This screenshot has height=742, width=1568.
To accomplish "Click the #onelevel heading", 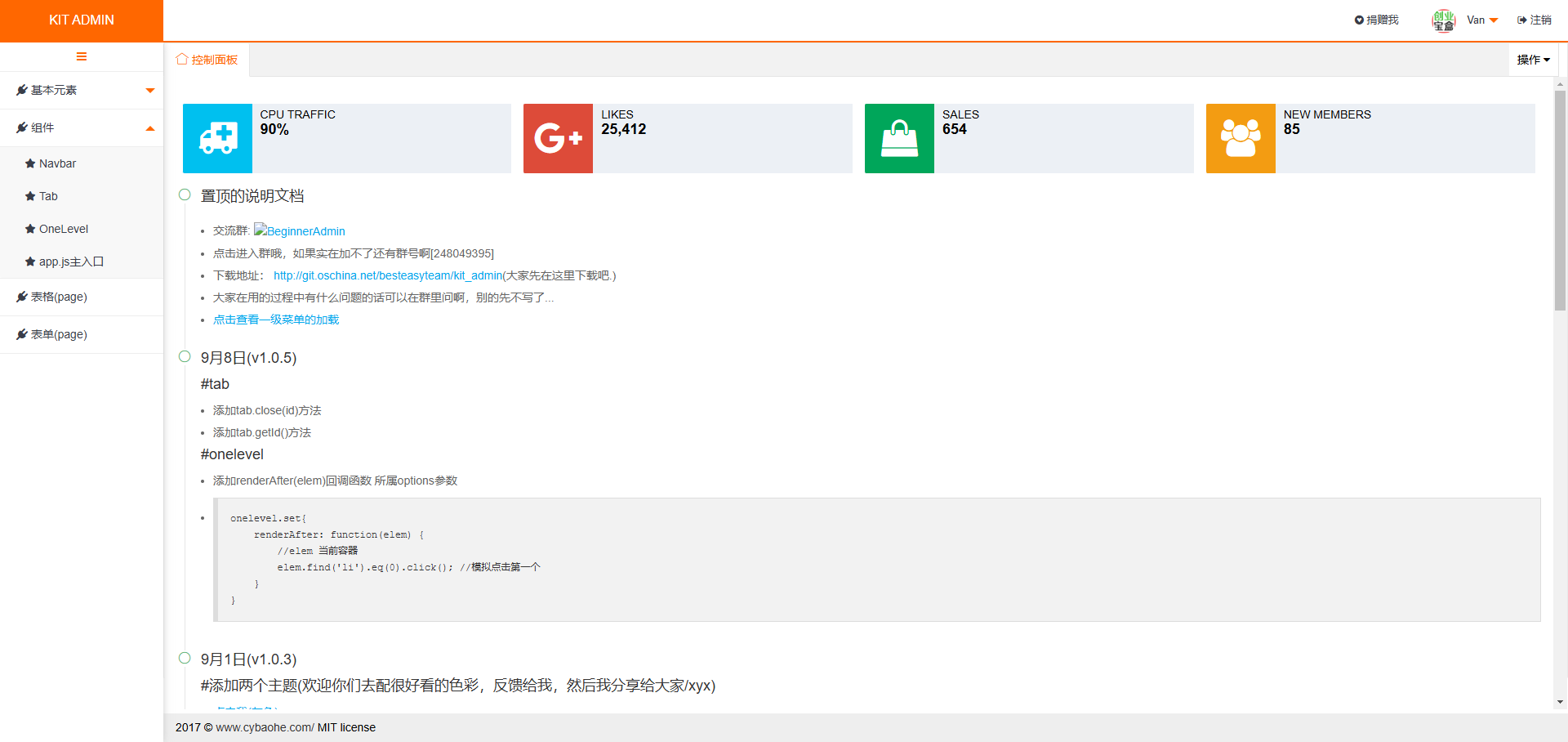I will 232,454.
